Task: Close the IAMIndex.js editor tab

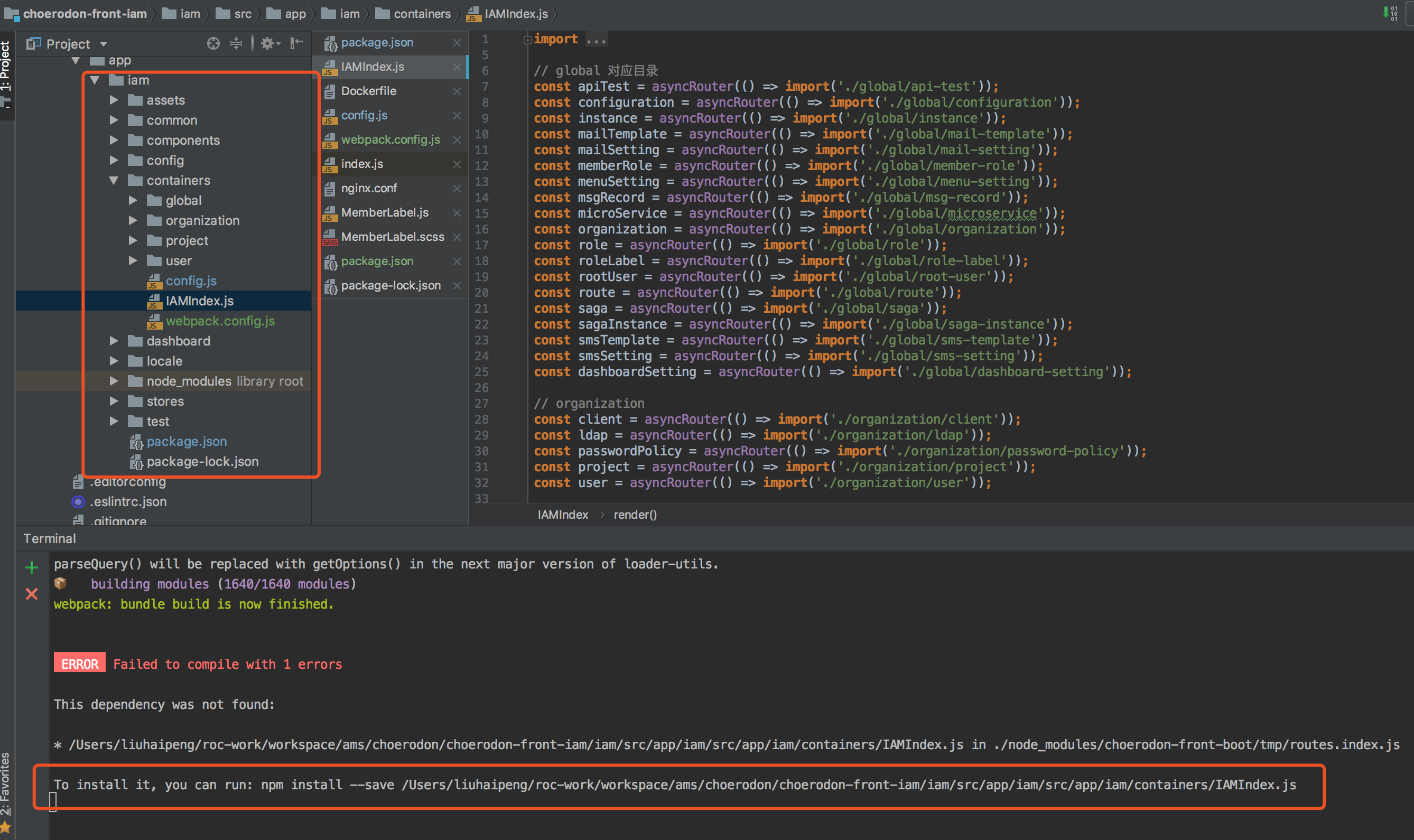Action: click(x=457, y=67)
